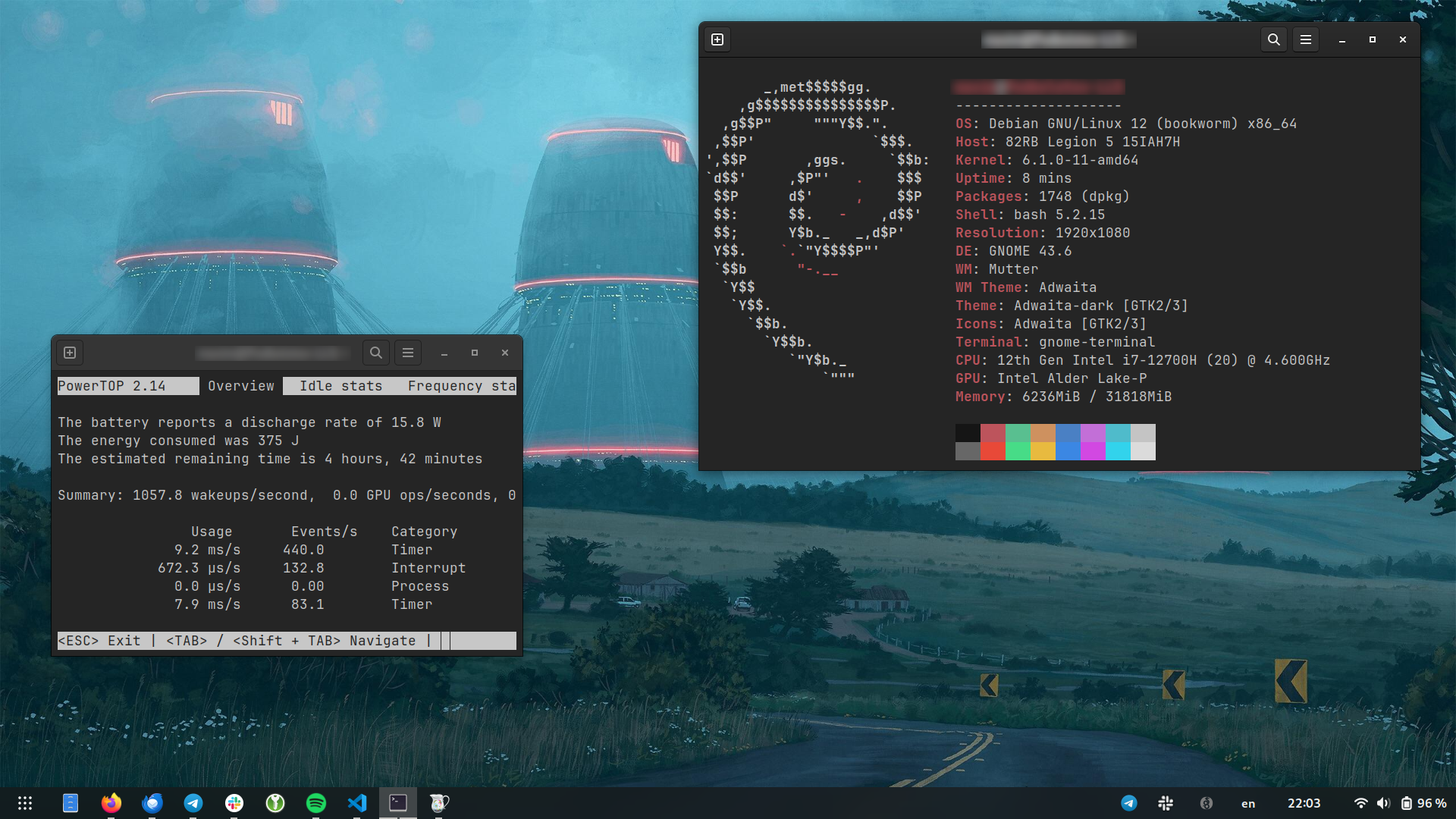Screen dimensions: 1456x819
Task: Open Visual Studio Code from taskbar
Action: click(357, 803)
